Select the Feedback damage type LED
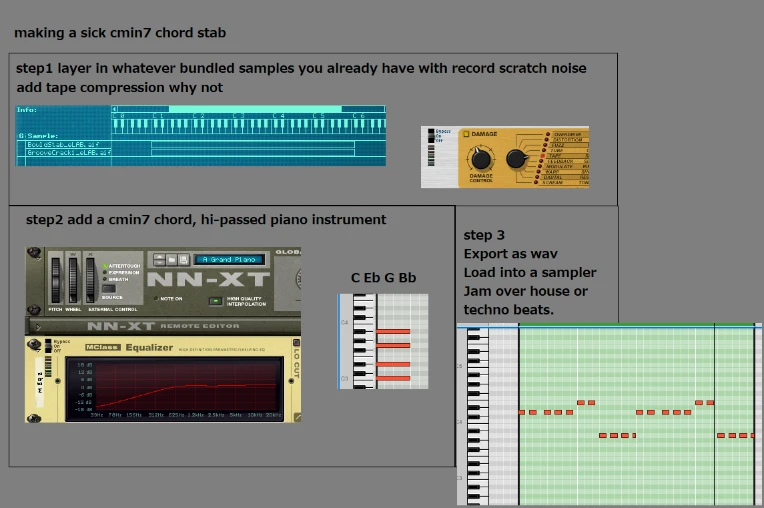764x508 pixels. (541, 161)
